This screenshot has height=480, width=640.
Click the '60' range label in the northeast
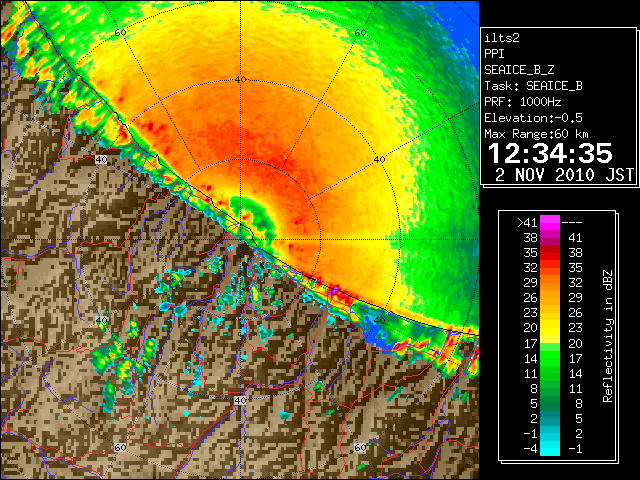pyautogui.click(x=360, y=33)
